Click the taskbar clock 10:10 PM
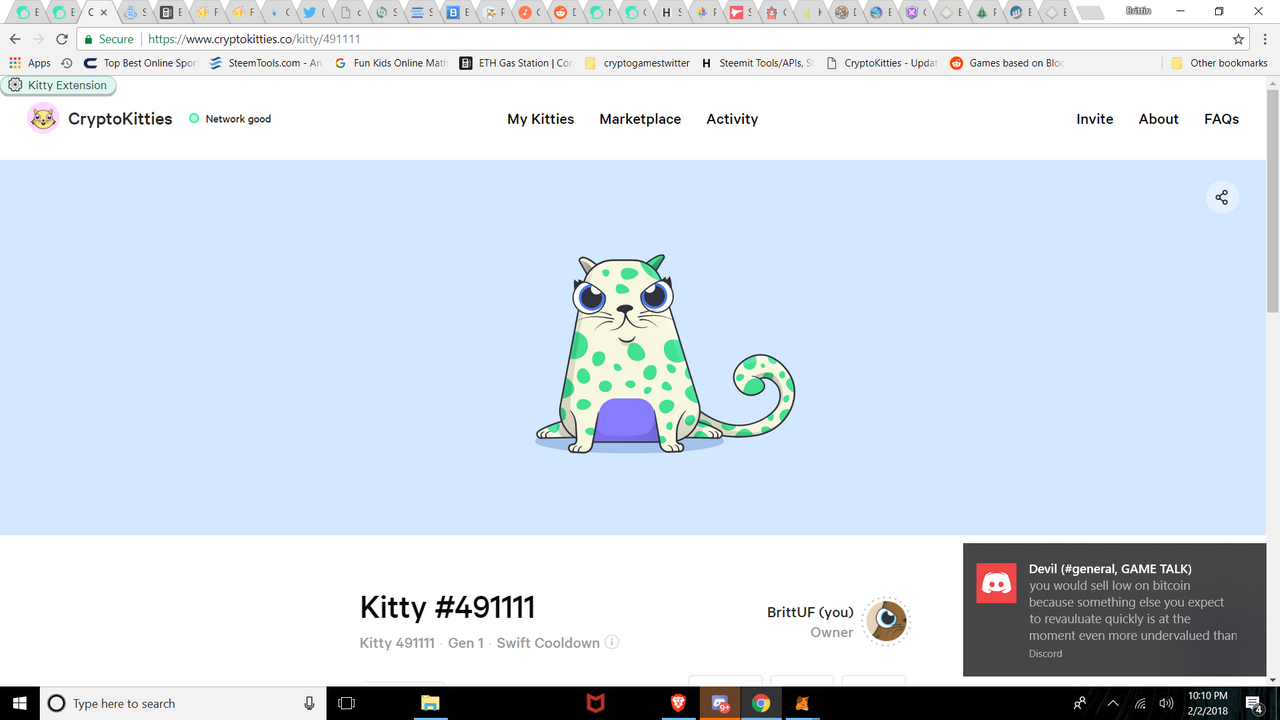The width and height of the screenshot is (1280, 720). click(x=1209, y=703)
